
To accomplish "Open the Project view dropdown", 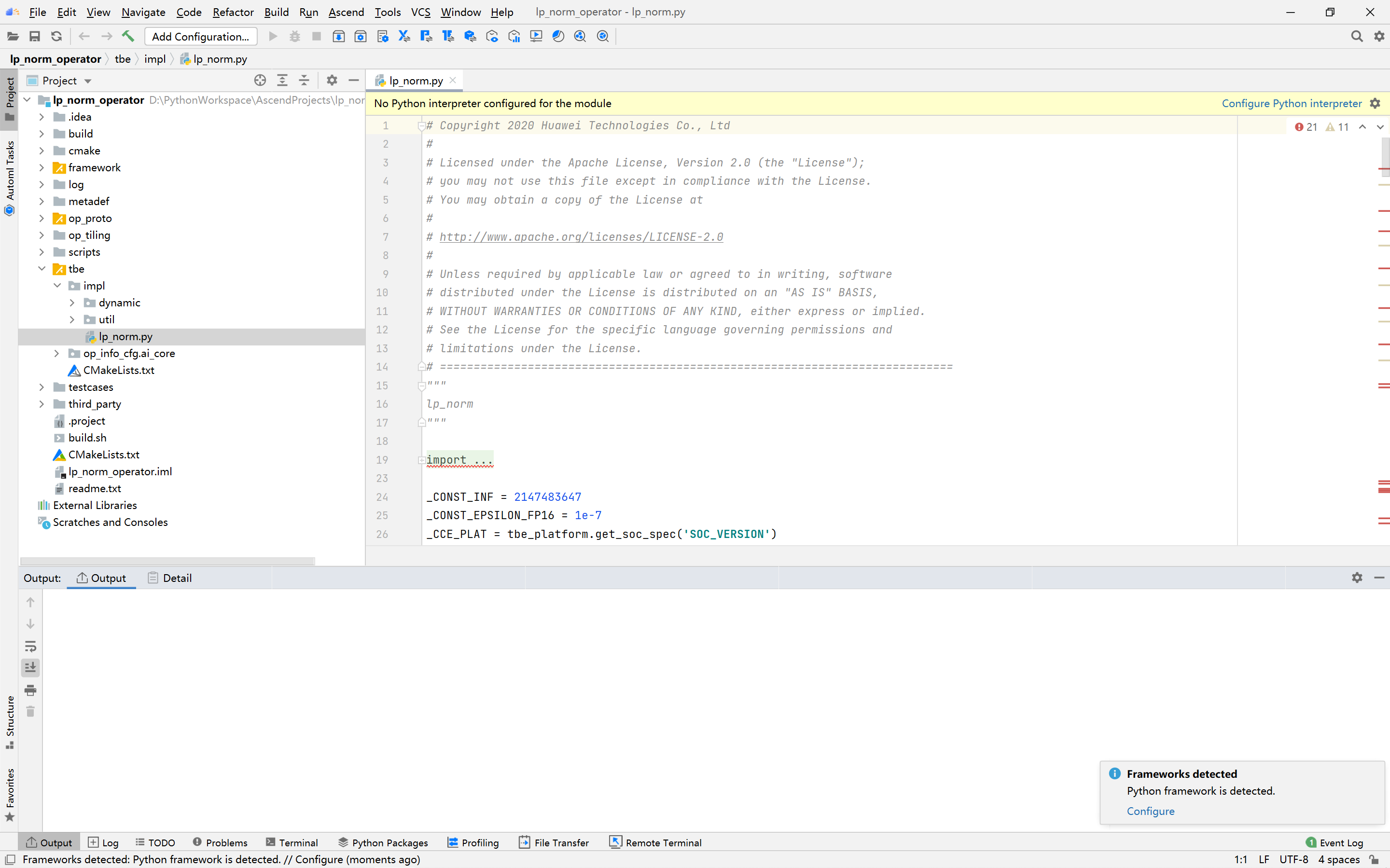I will tap(88, 81).
